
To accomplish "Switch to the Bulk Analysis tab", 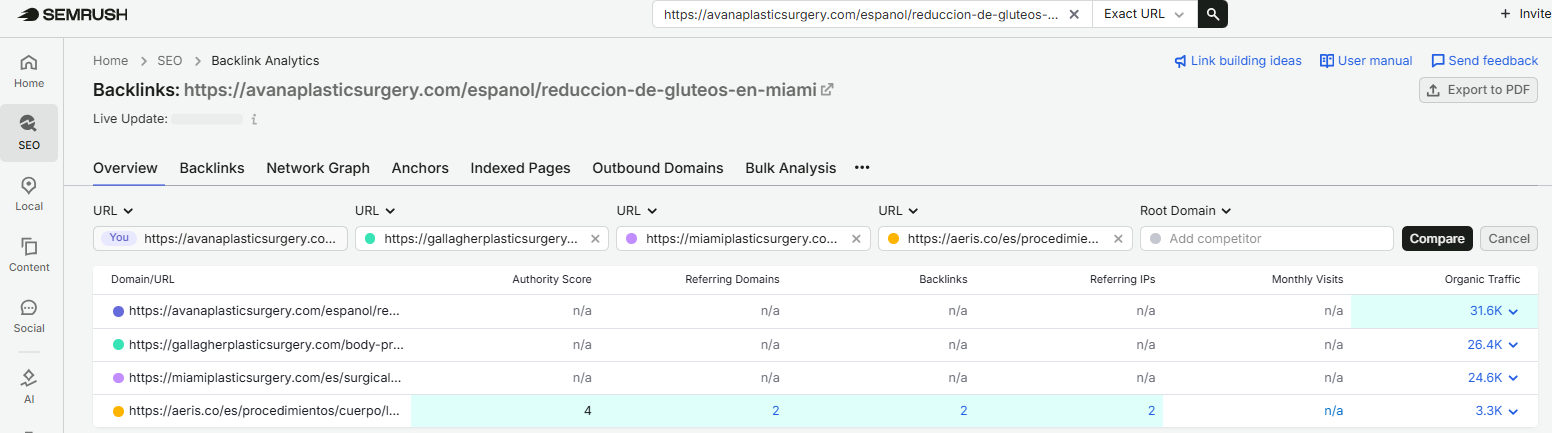I will pos(790,168).
